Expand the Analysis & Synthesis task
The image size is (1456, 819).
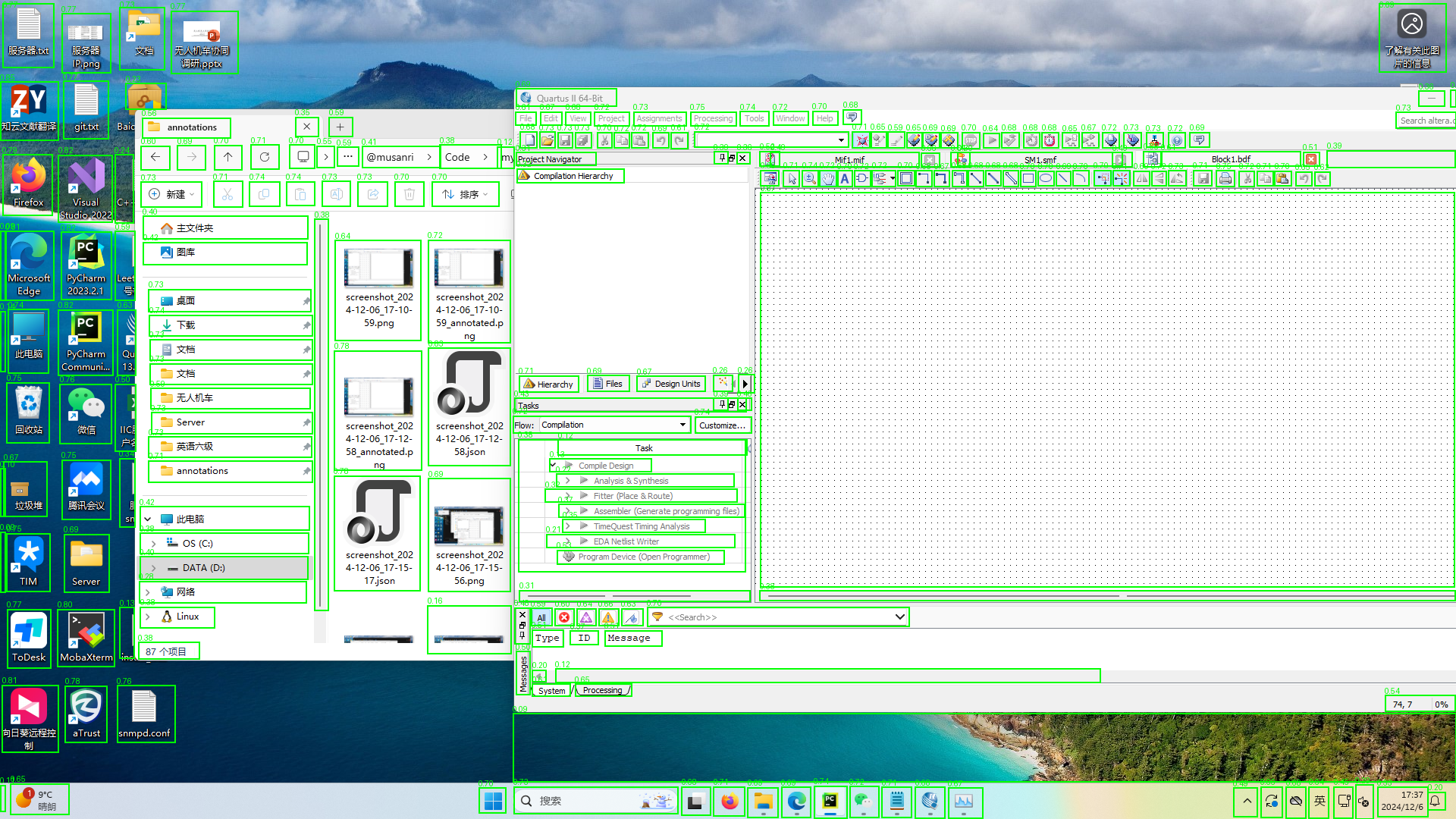567,481
